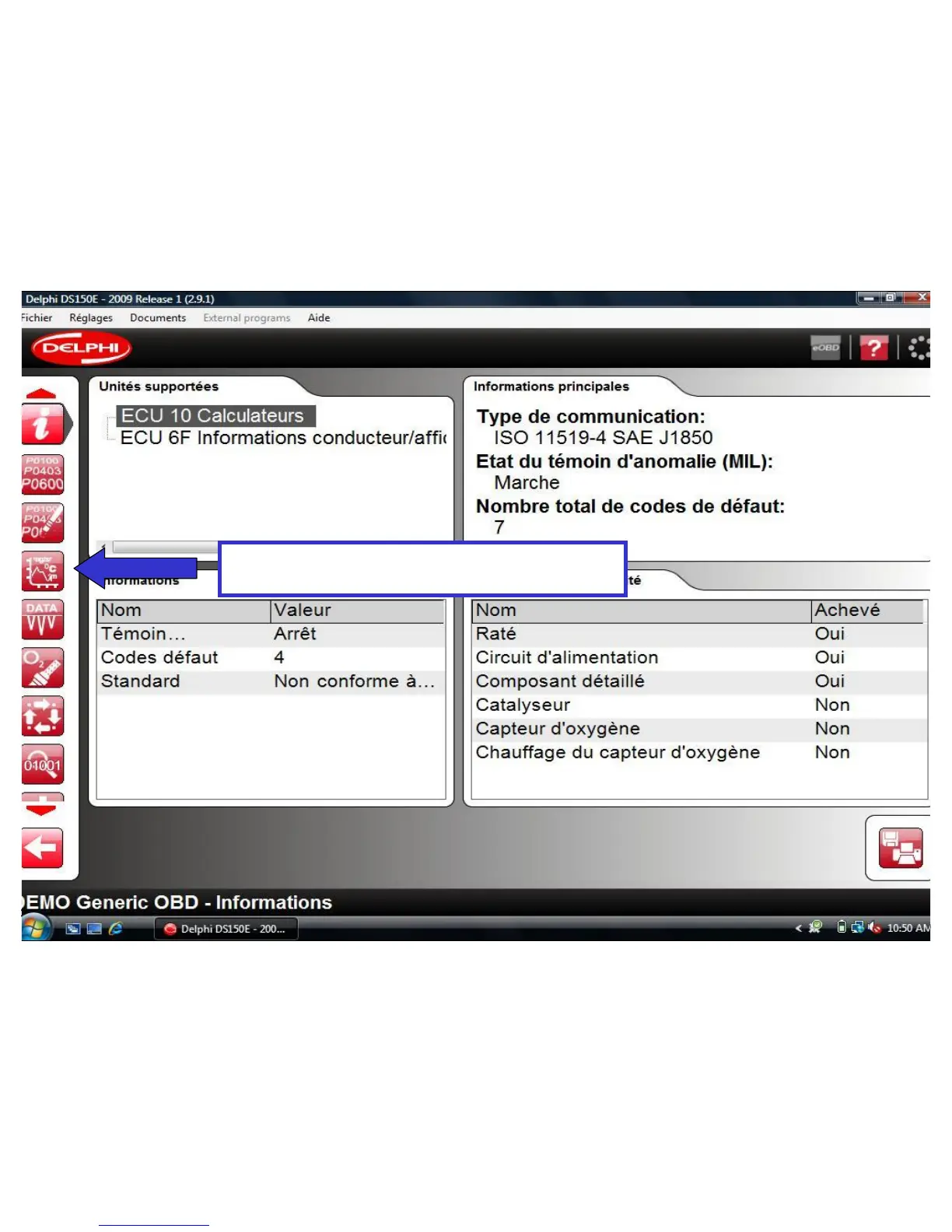Click Non in Capteur d'oxygène row
This screenshot has width=952, height=1232.
[832, 729]
